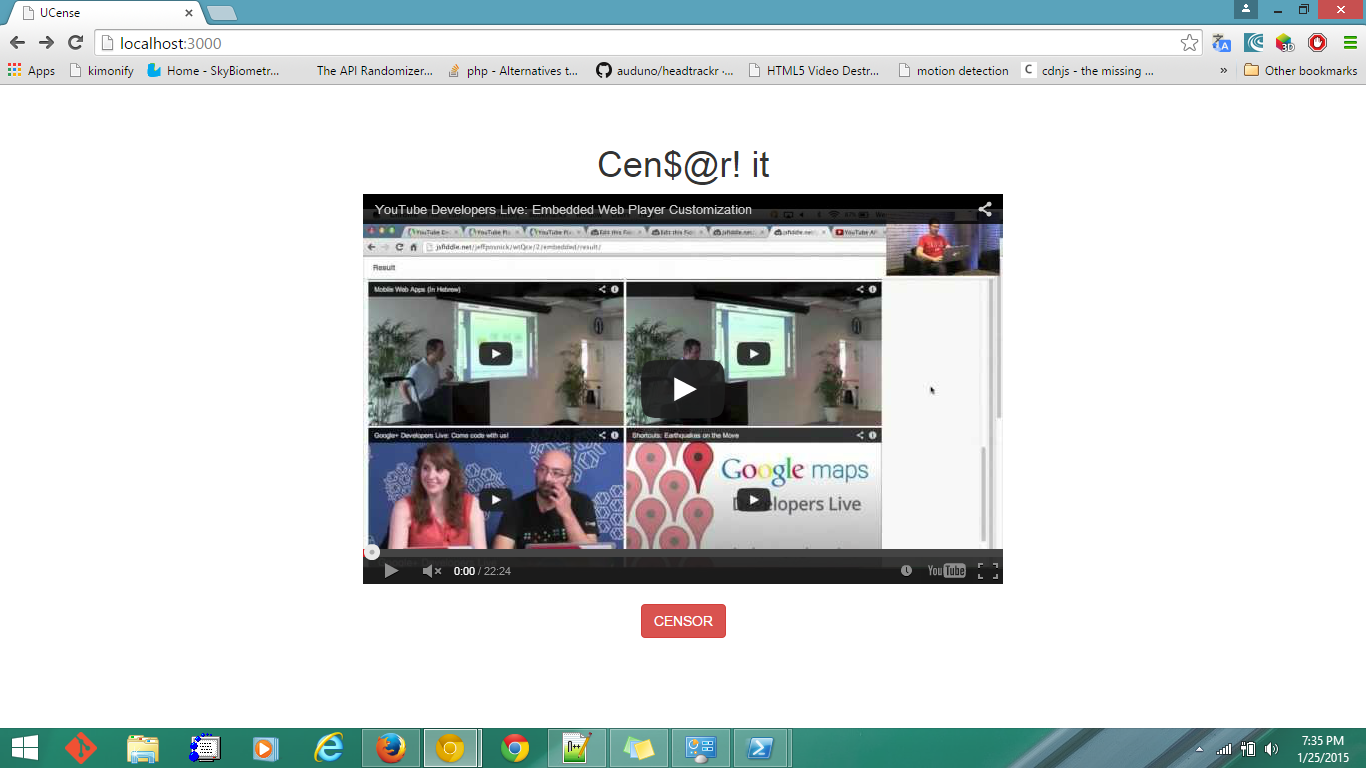The height and width of the screenshot is (768, 1366).
Task: Click the Cen$@r! it heading
Action: 683,165
